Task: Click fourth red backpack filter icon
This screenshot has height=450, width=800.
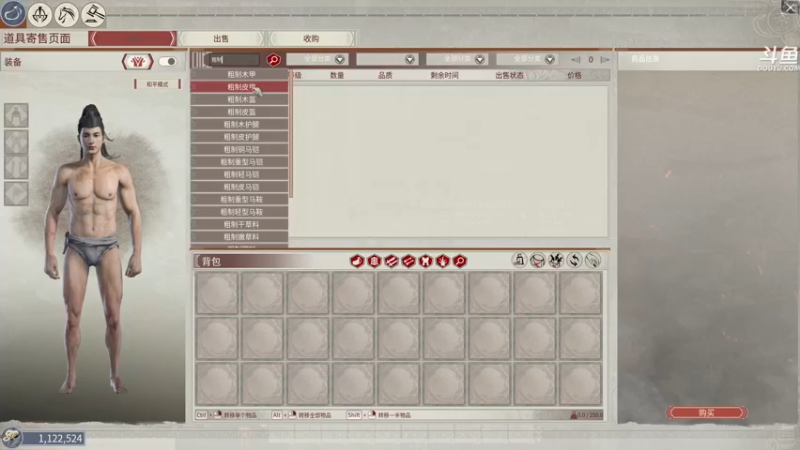Action: pos(409,261)
